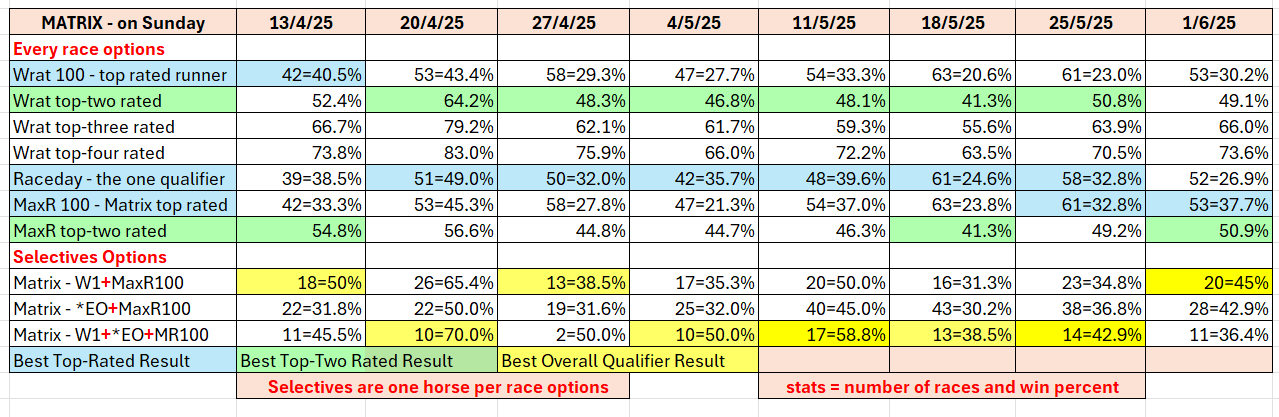The image size is (1279, 417).
Task: Select the cell showing 26=65.4%
Action: tap(432, 283)
